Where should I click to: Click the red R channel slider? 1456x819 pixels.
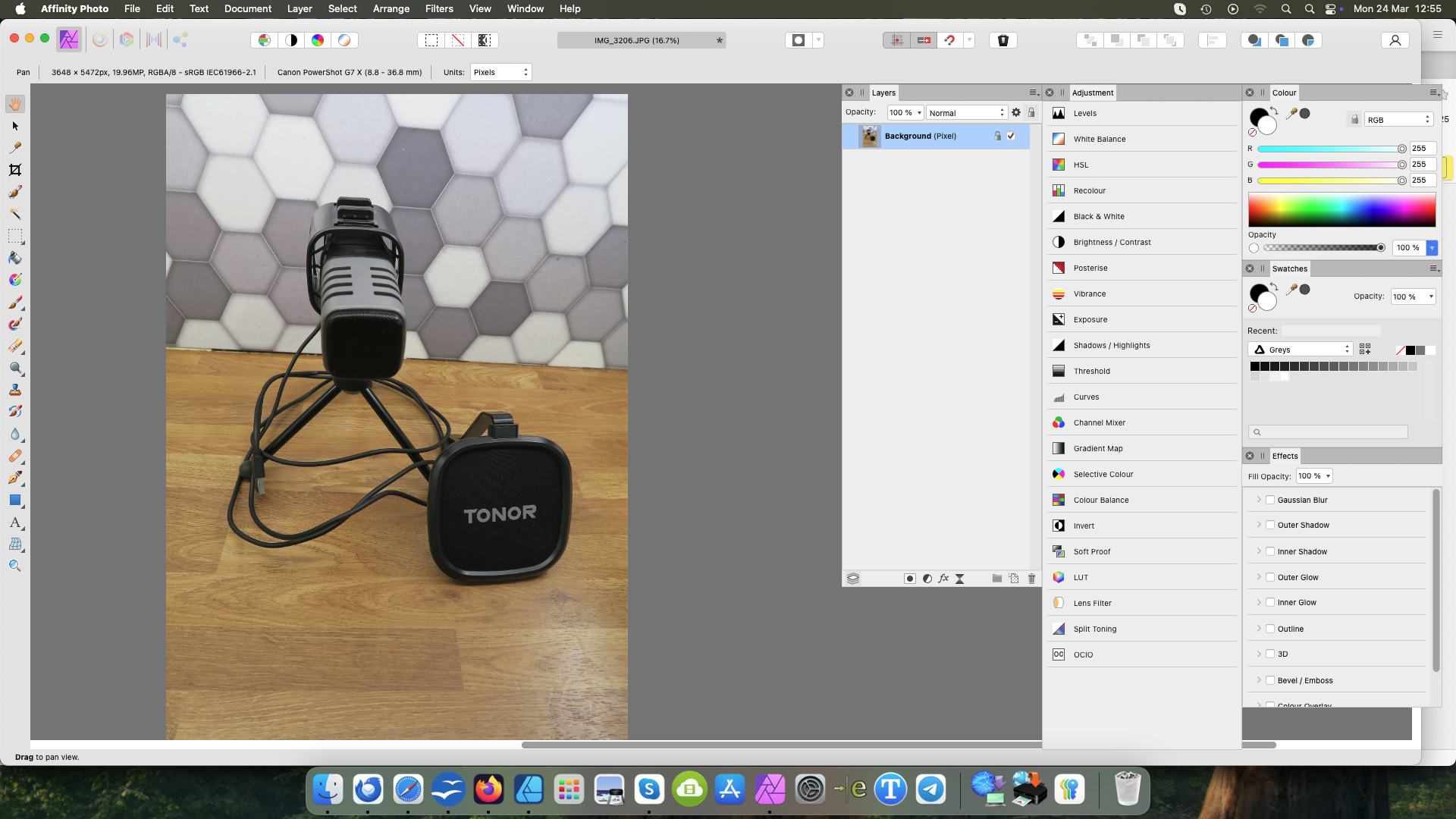coord(1331,149)
